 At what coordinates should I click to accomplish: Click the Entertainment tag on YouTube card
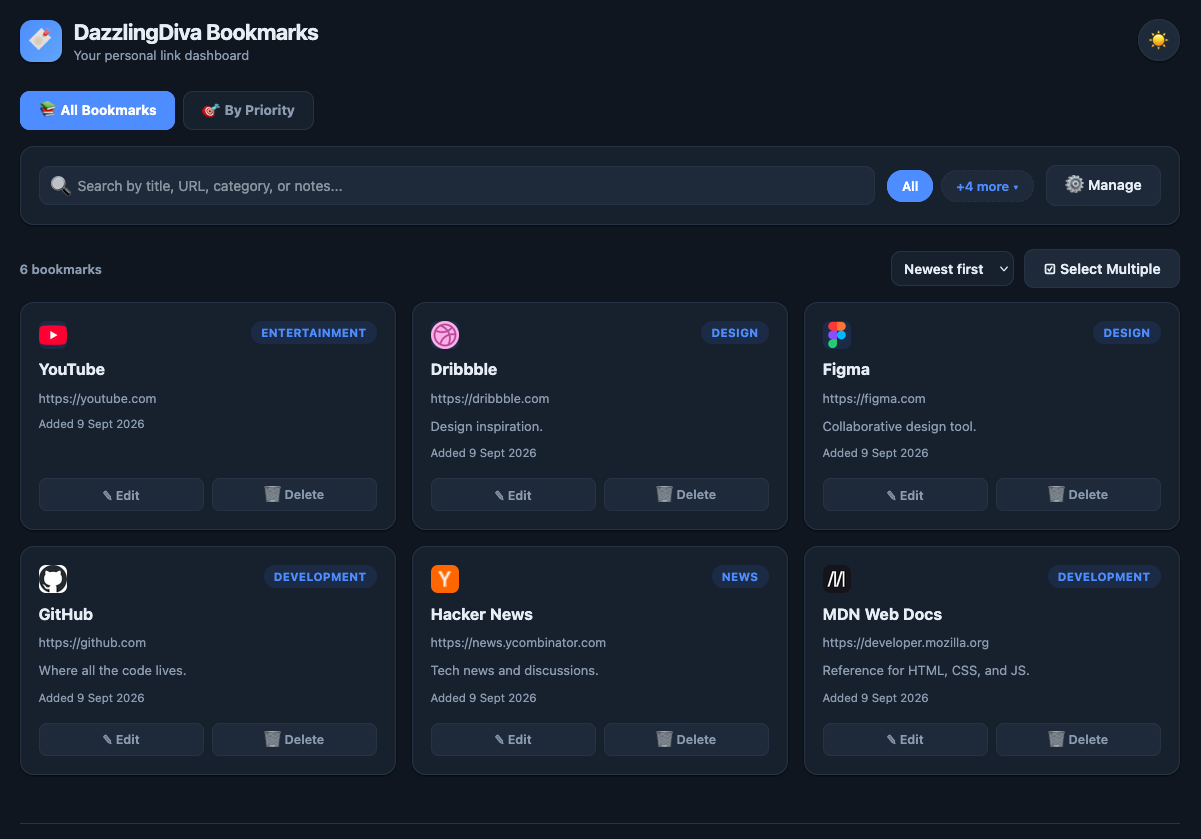(314, 333)
